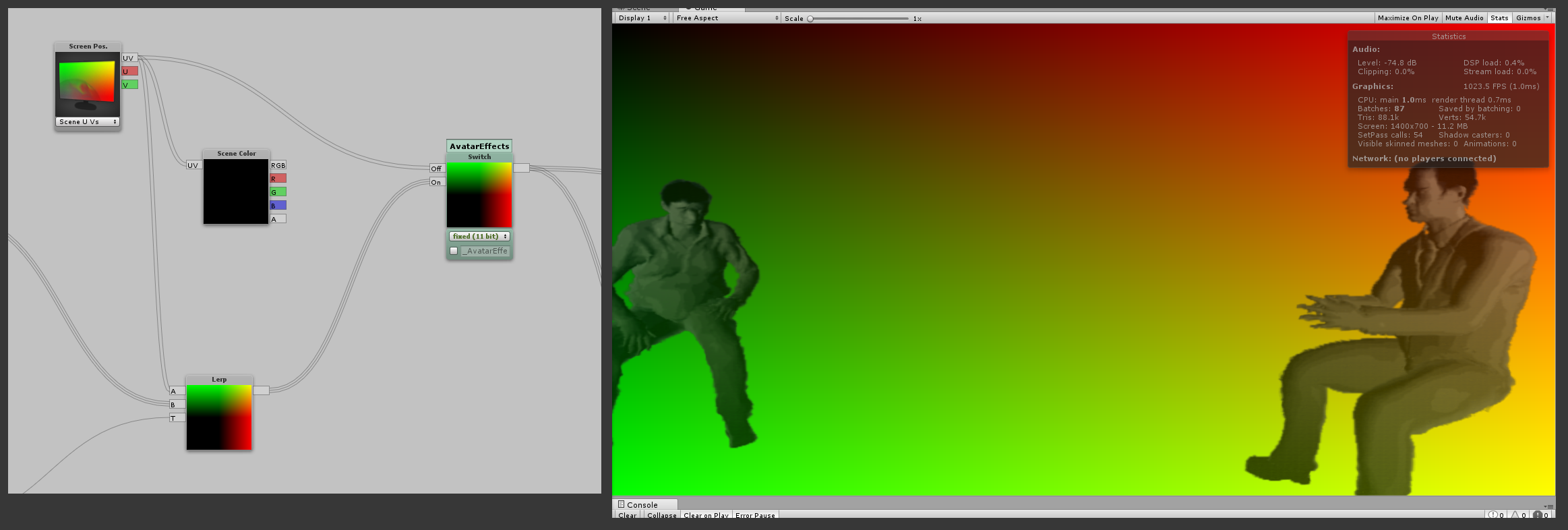Select the Lerp node title

(x=219, y=380)
